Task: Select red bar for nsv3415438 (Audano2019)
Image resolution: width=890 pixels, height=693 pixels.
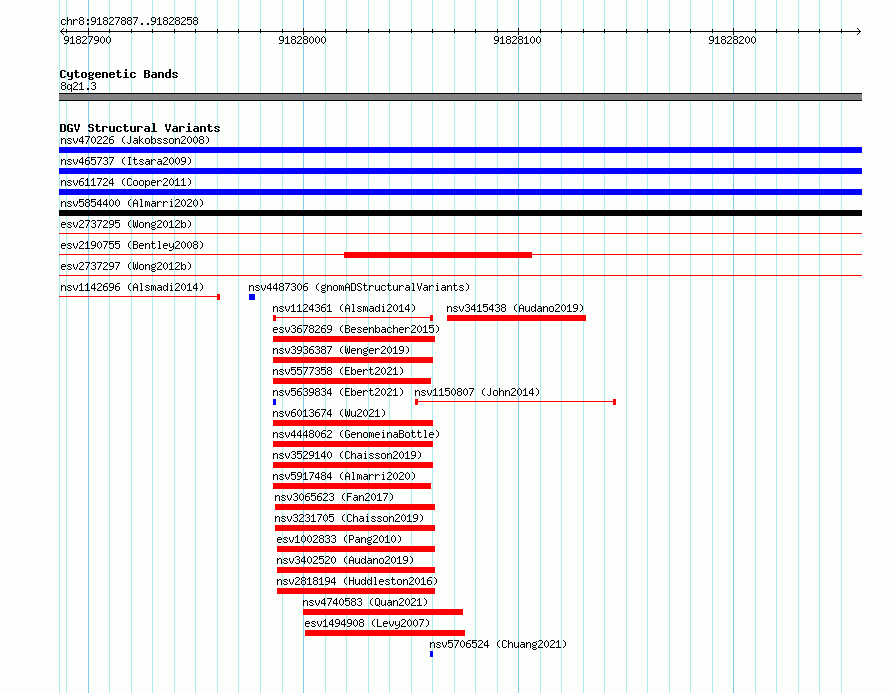Action: (517, 318)
